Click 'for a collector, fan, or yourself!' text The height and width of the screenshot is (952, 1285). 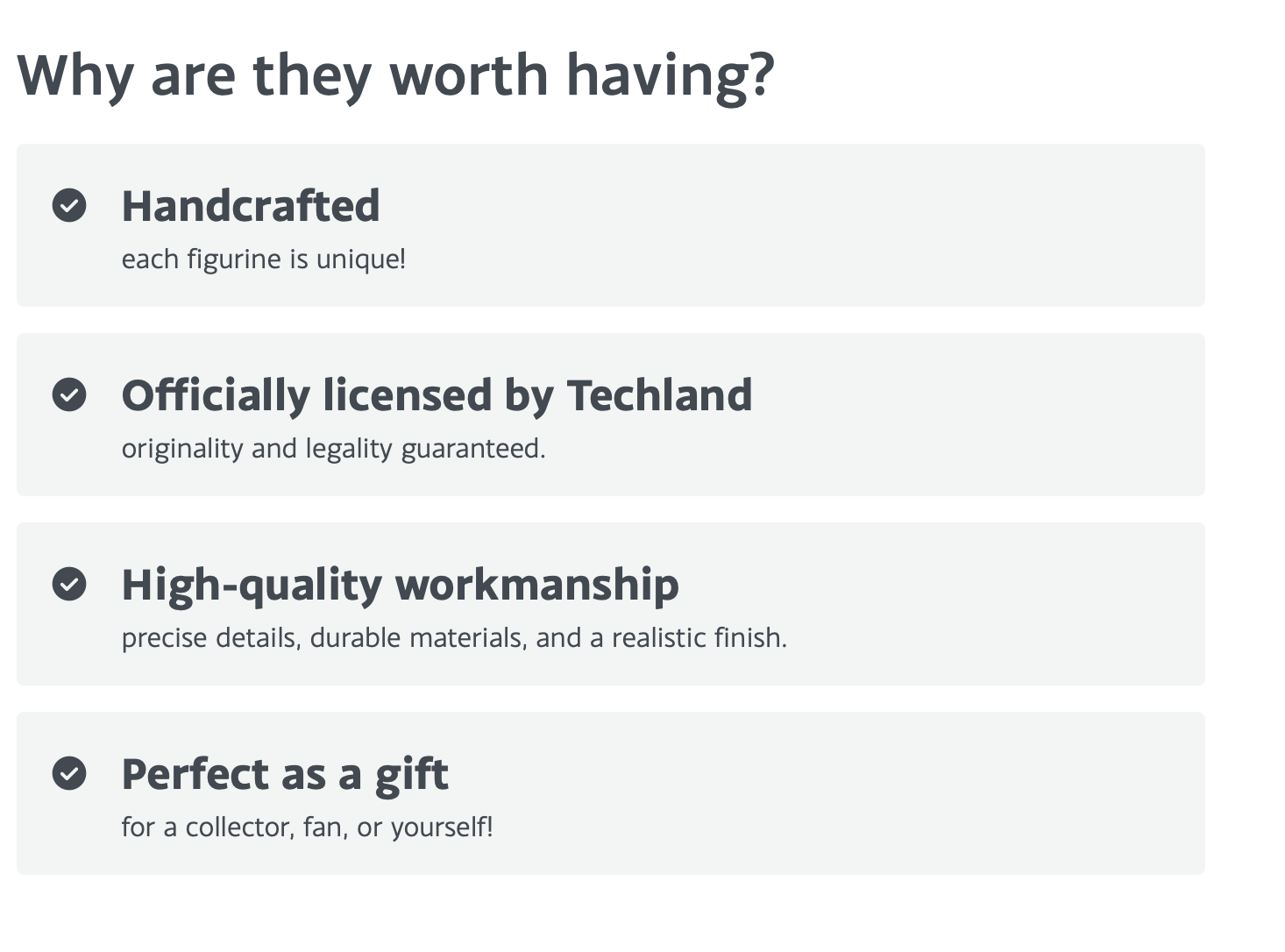[307, 828]
